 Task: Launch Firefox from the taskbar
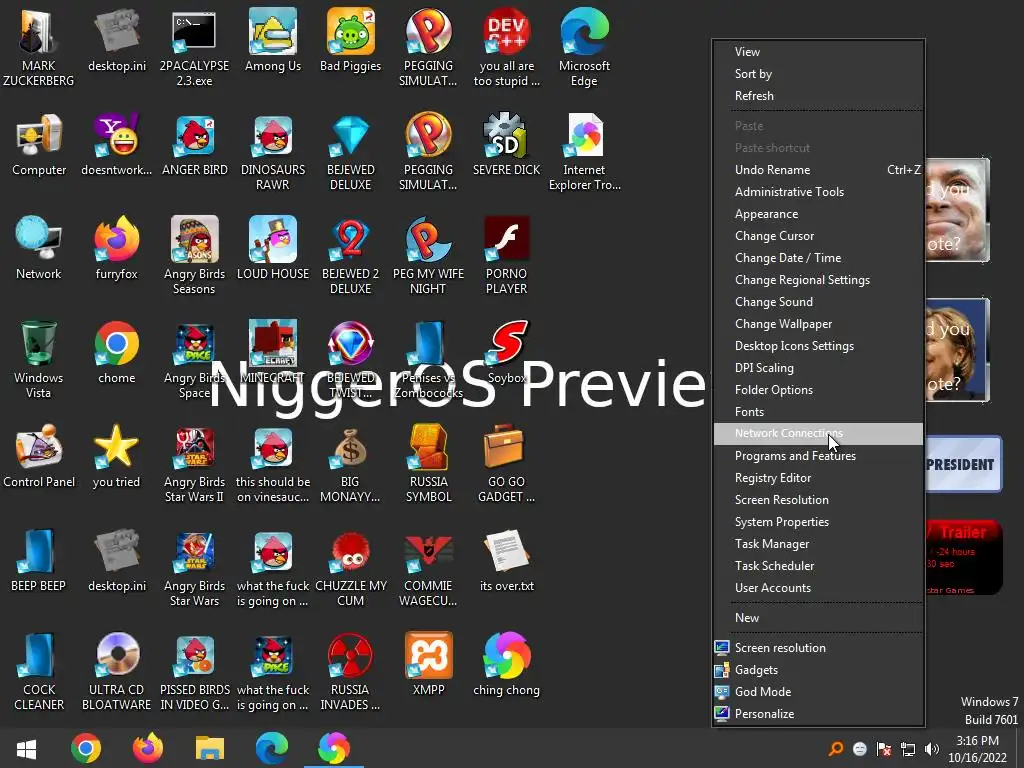pyautogui.click(x=148, y=748)
